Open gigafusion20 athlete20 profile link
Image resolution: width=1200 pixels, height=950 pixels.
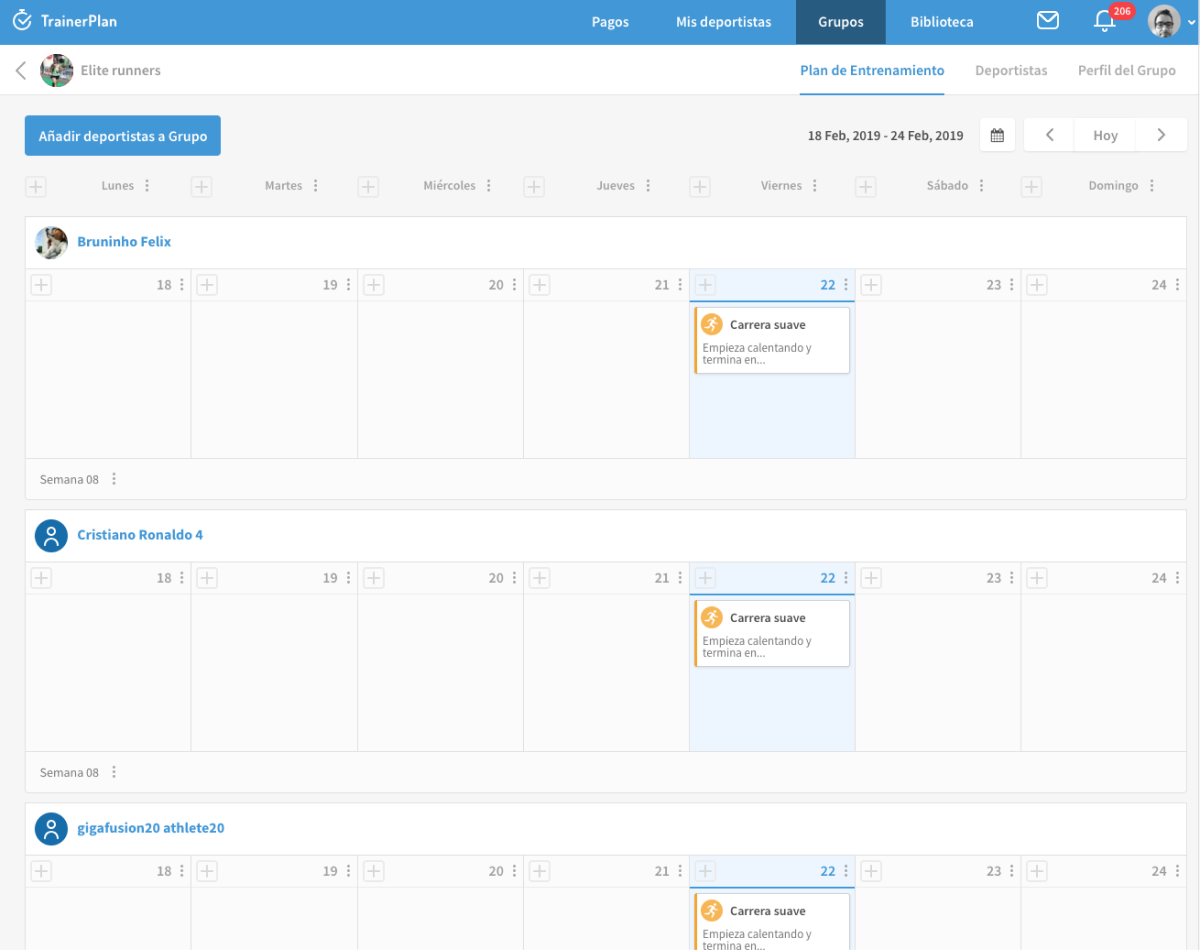151,828
